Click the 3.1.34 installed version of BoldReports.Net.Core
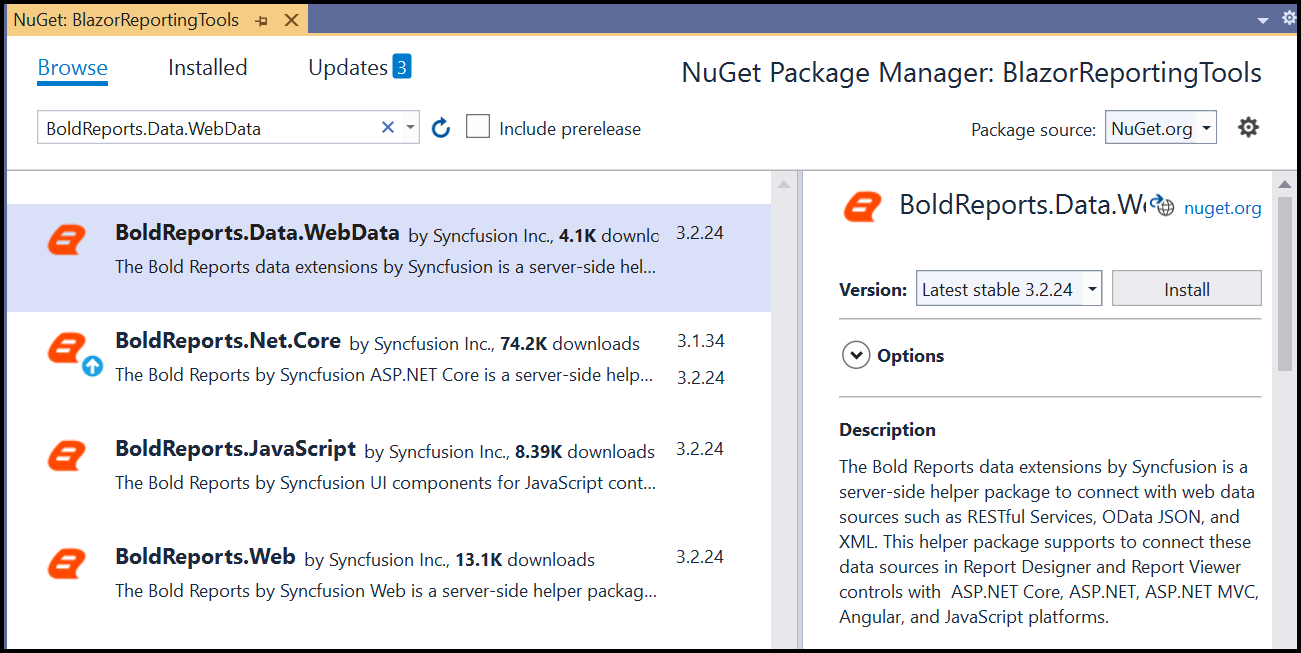 click(700, 341)
